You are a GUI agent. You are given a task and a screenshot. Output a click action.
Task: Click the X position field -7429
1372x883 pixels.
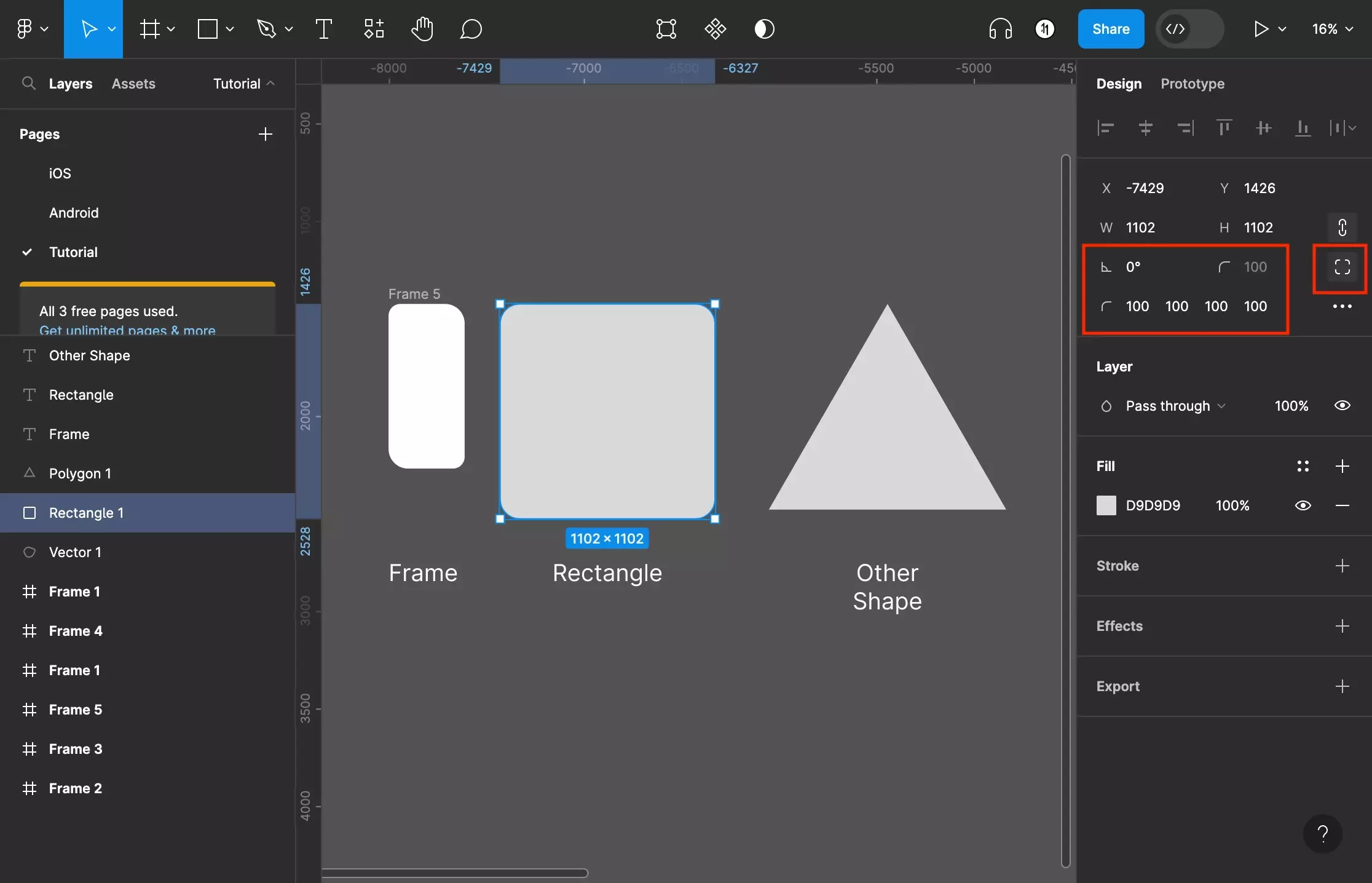pyautogui.click(x=1145, y=188)
